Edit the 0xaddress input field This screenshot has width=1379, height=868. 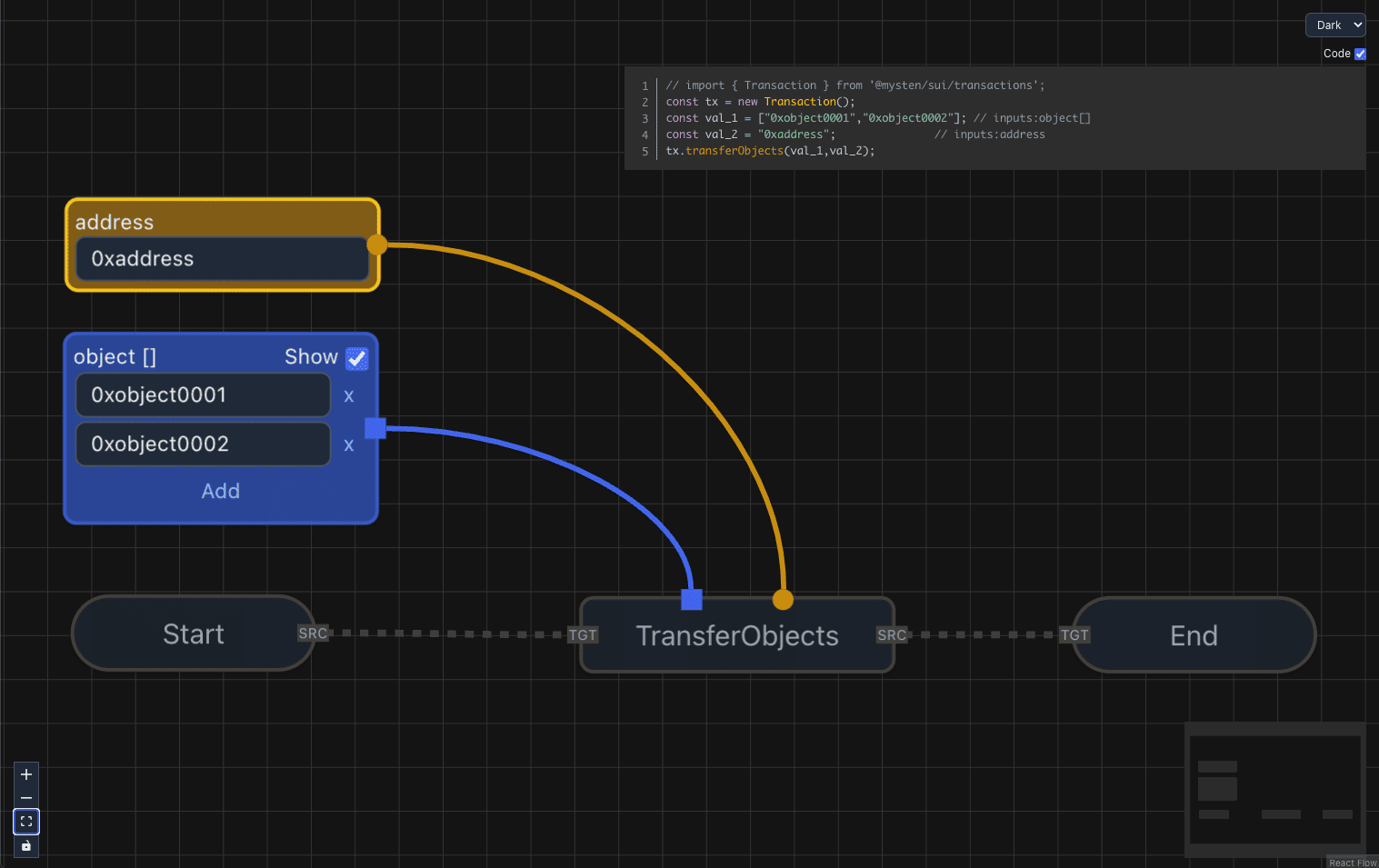(x=222, y=259)
